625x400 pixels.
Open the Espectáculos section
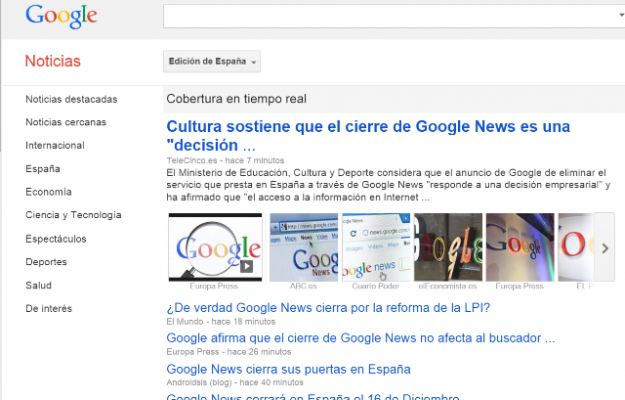(x=56, y=239)
